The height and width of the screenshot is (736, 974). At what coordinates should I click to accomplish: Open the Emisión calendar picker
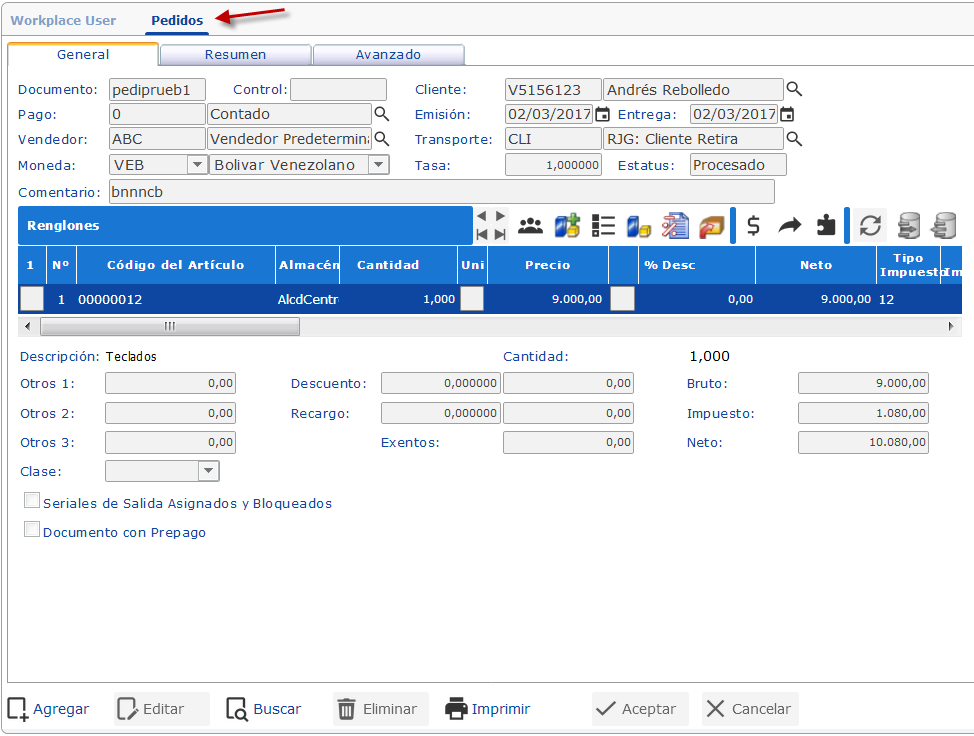[602, 114]
